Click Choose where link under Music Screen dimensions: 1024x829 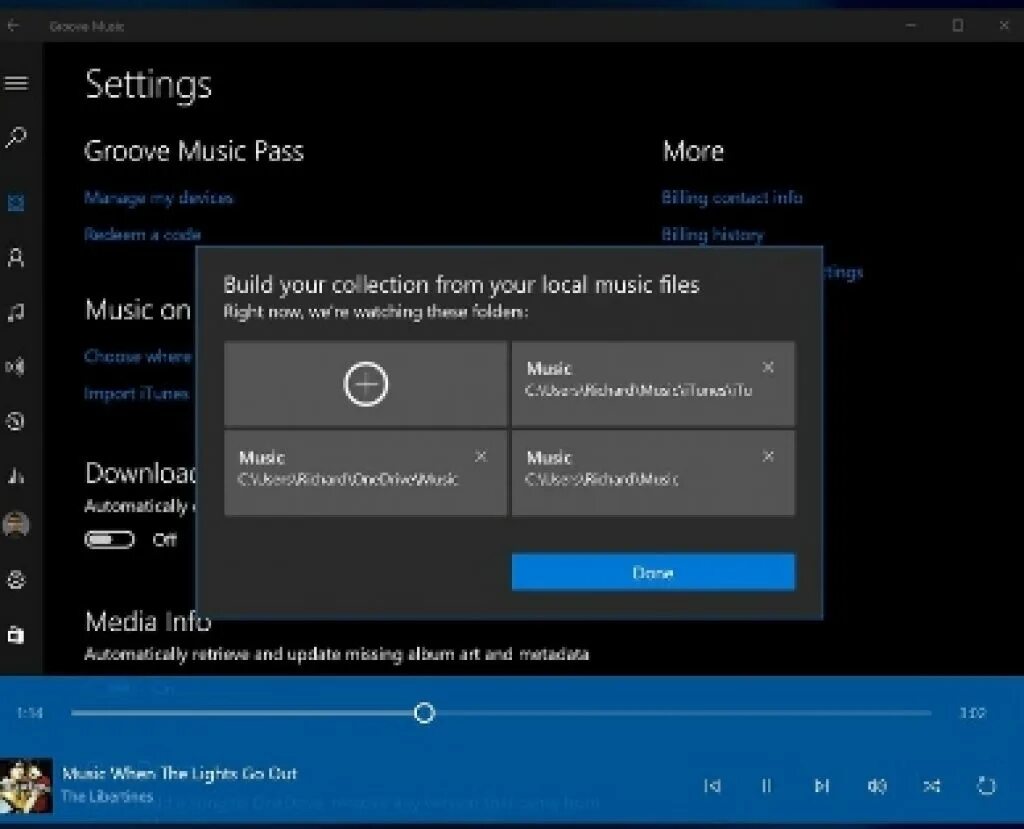138,357
